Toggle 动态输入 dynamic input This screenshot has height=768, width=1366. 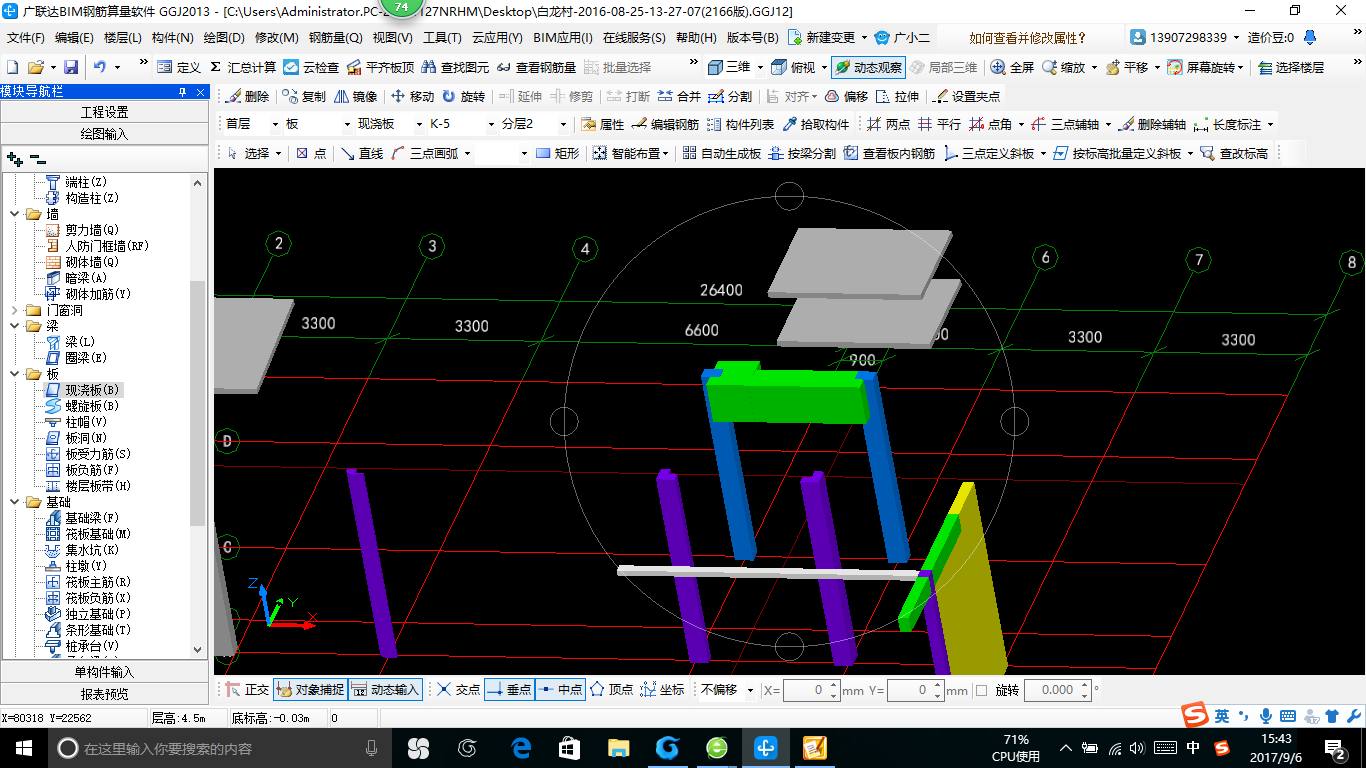click(x=385, y=689)
